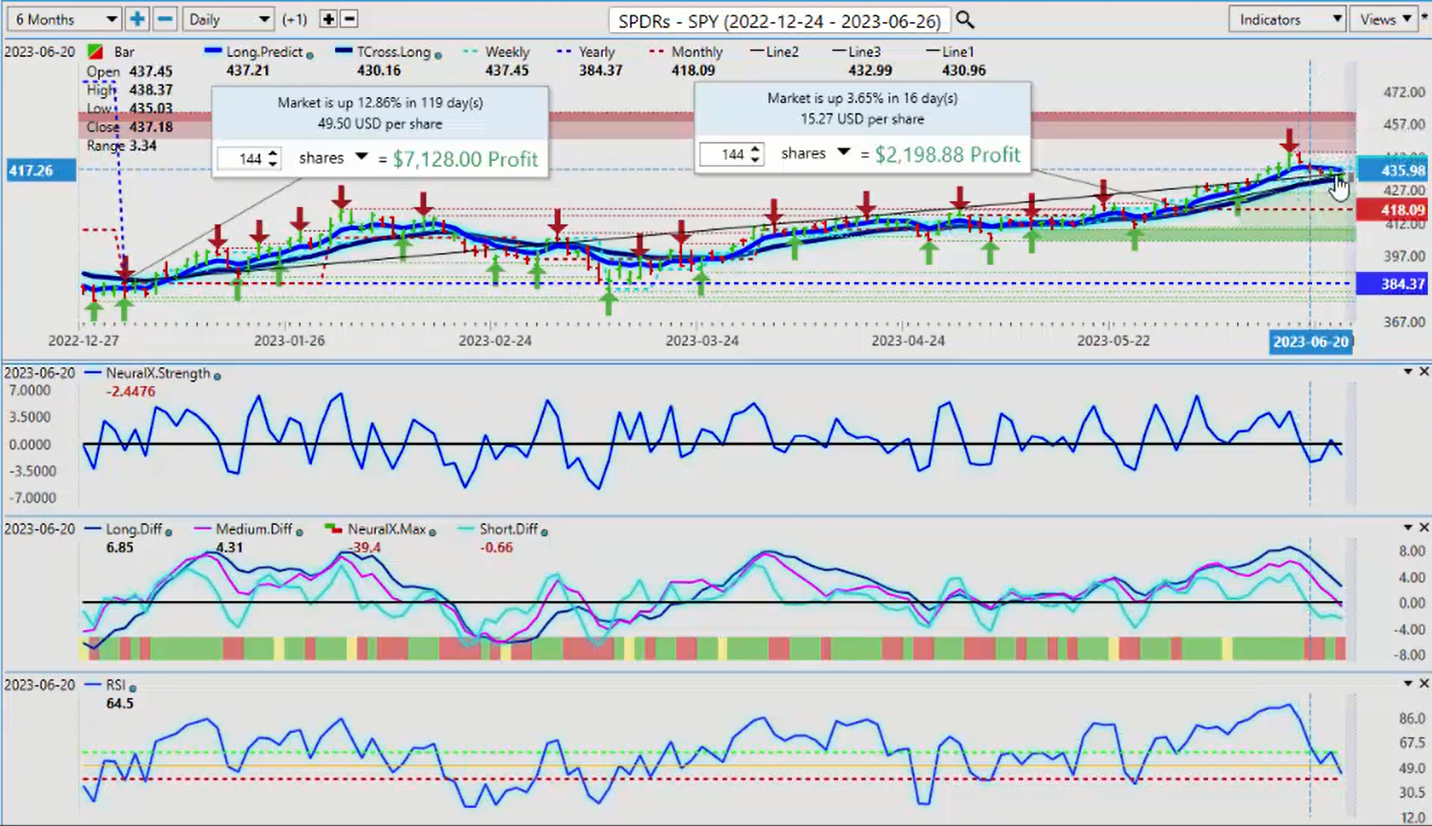This screenshot has height=826, width=1432.
Task: Click the NeuralX.Strength legend label
Action: click(x=158, y=373)
